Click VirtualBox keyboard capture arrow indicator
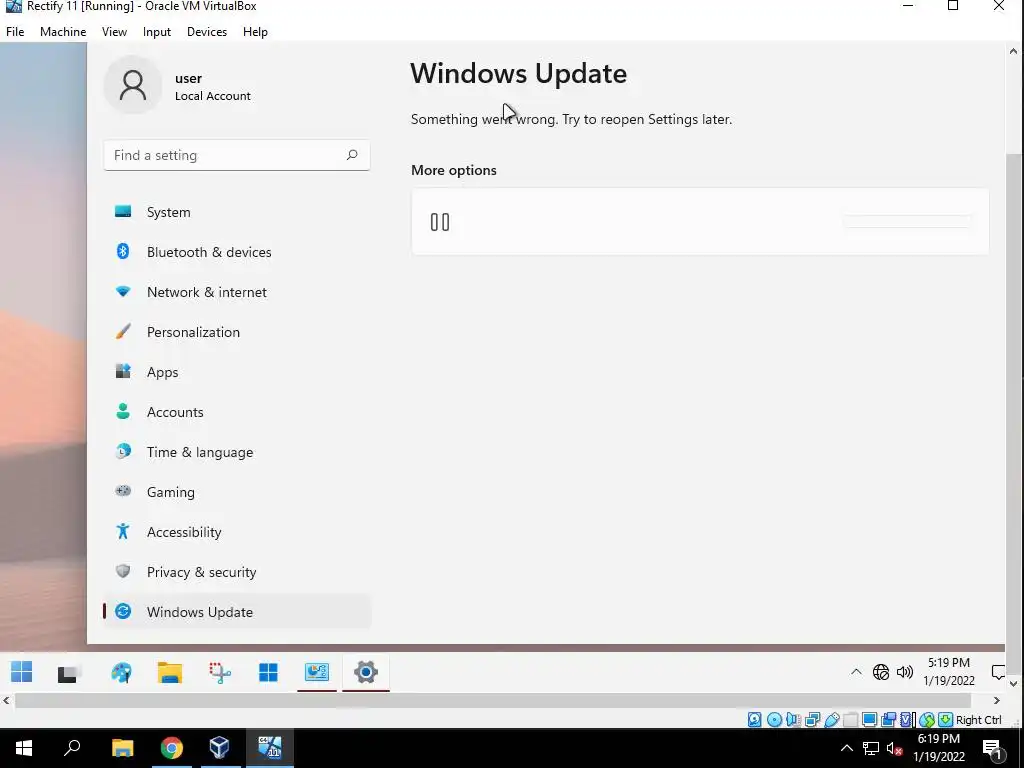This screenshot has width=1024, height=768. pos(945,720)
